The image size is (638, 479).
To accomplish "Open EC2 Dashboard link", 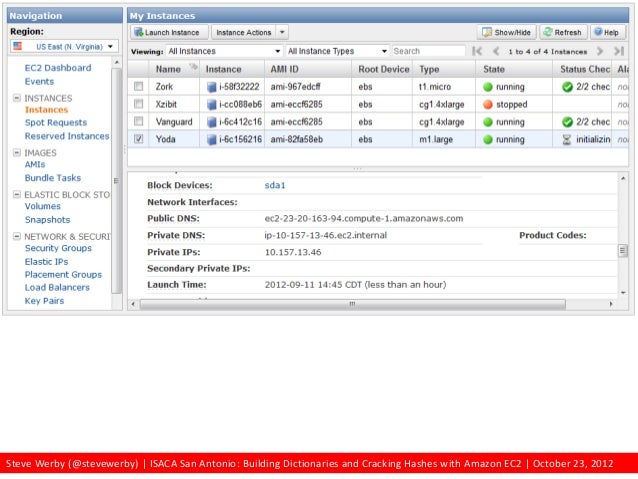I will [58, 68].
